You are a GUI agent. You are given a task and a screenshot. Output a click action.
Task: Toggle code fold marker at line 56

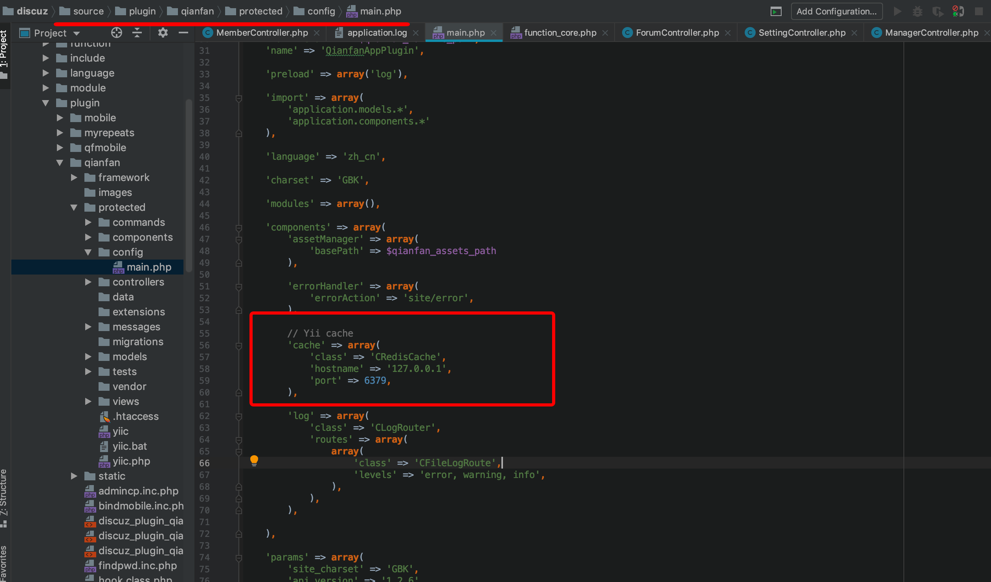point(239,345)
